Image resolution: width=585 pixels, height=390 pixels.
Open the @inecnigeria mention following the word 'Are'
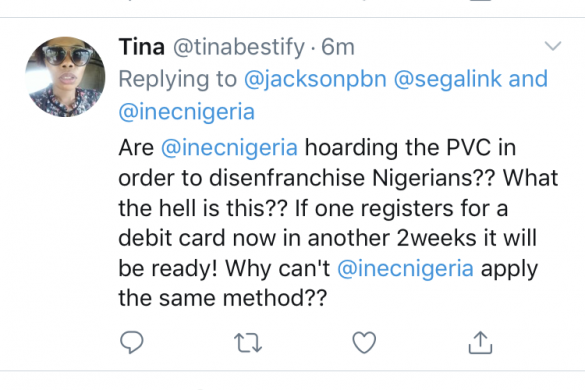[229, 147]
